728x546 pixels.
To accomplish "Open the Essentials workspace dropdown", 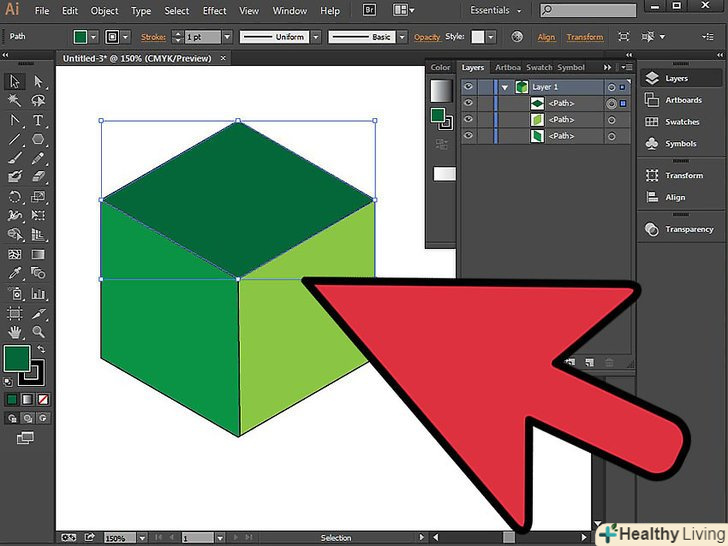I will point(520,10).
